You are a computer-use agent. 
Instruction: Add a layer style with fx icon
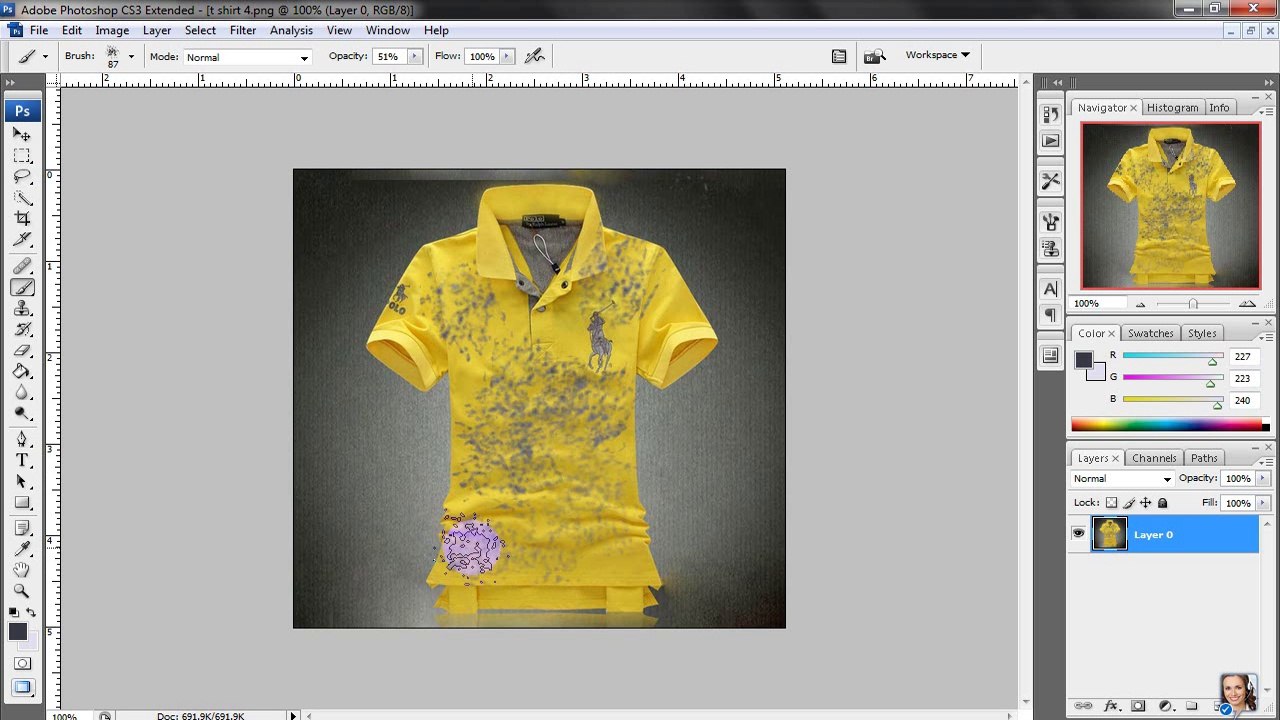1110,707
